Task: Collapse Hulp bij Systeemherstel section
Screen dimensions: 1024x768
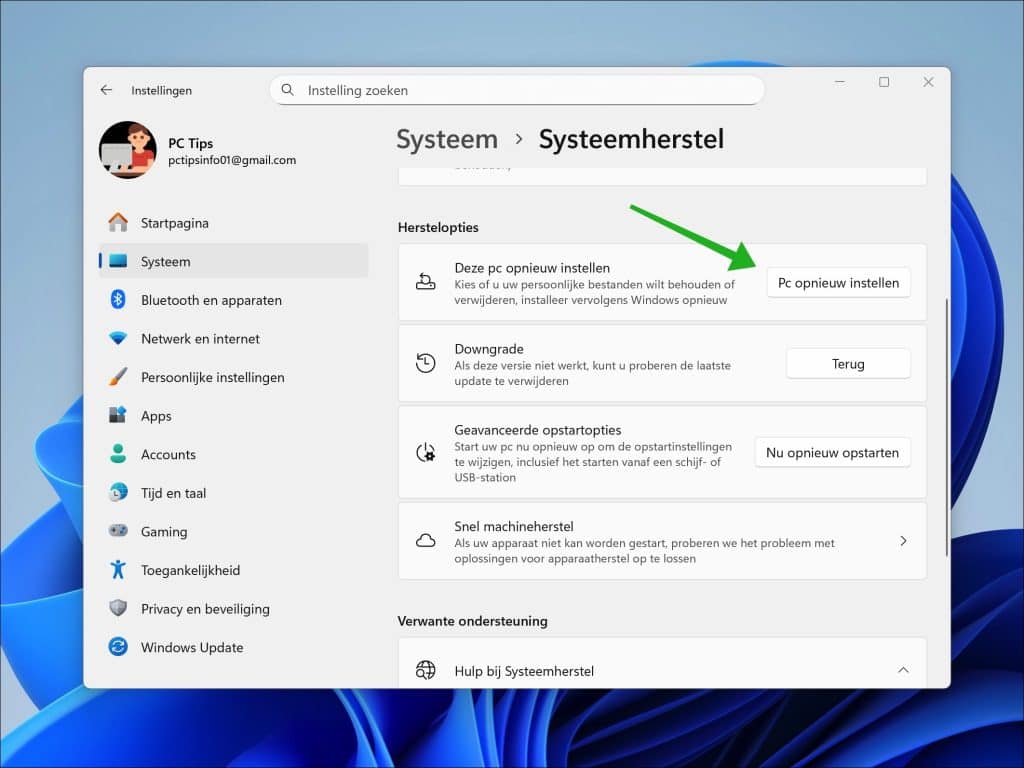Action: (x=903, y=670)
